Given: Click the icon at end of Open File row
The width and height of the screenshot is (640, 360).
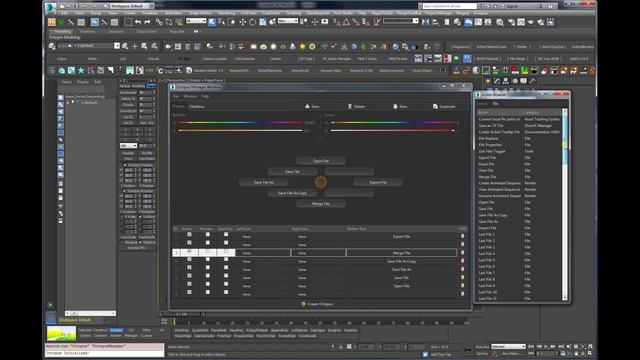Looking at the screenshot, I should click(462, 286).
